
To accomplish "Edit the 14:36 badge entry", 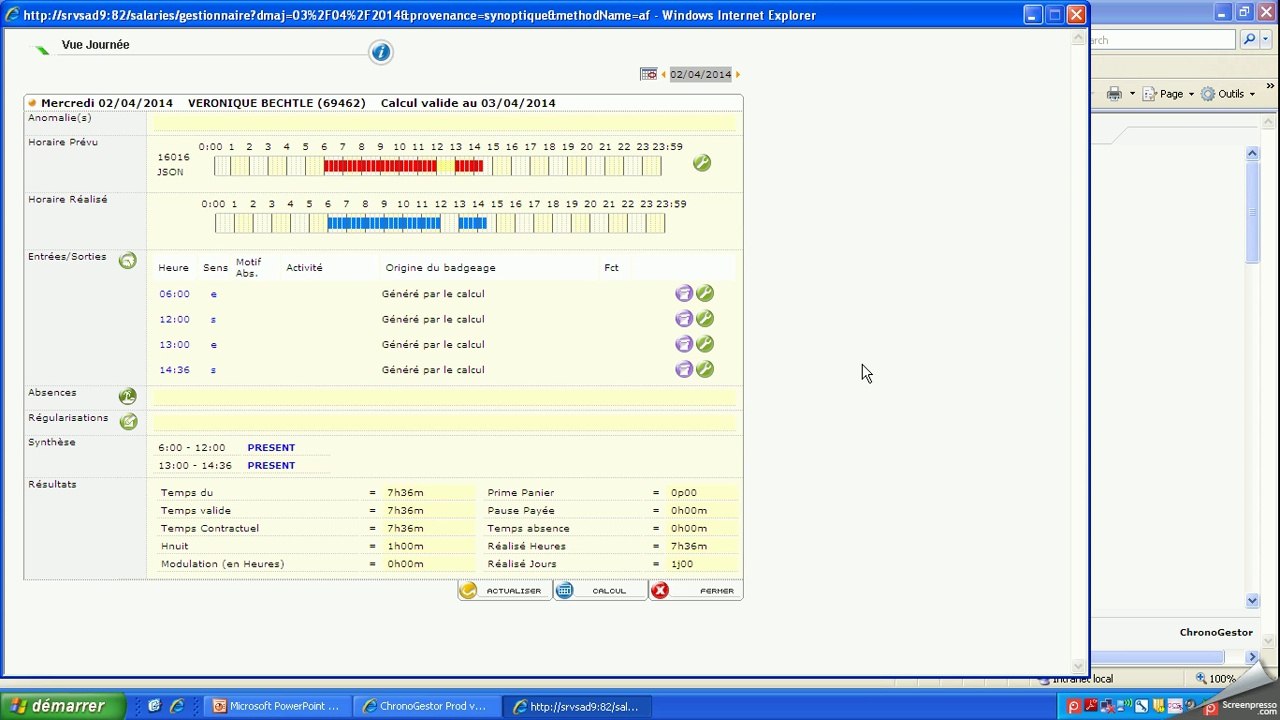I will pyautogui.click(x=705, y=369).
